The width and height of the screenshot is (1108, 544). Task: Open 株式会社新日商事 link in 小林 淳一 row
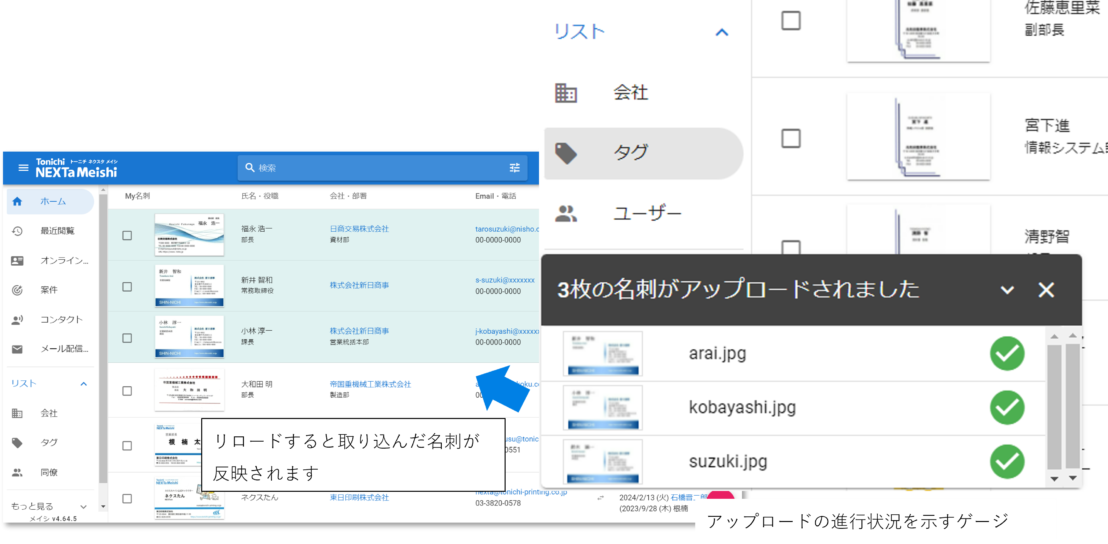coord(359,331)
